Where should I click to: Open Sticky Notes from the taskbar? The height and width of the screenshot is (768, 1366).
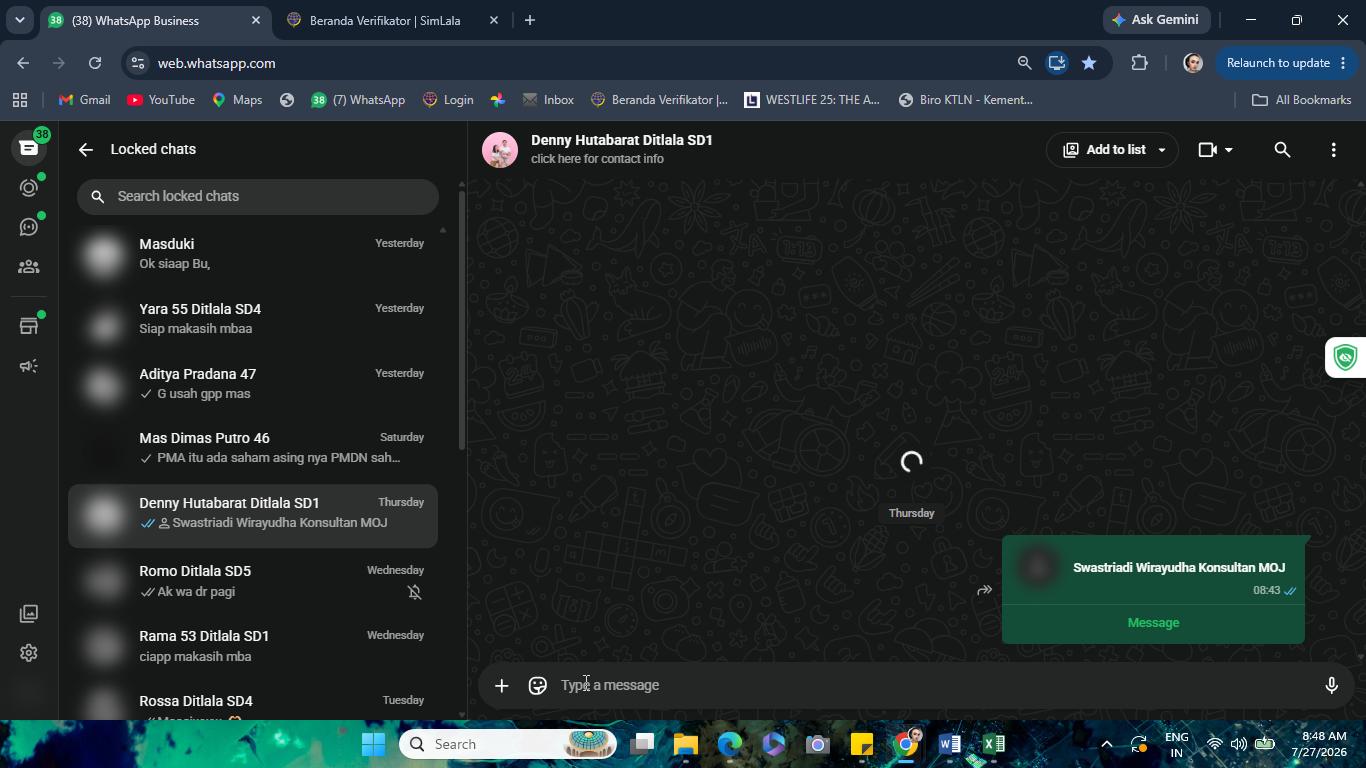click(x=862, y=744)
